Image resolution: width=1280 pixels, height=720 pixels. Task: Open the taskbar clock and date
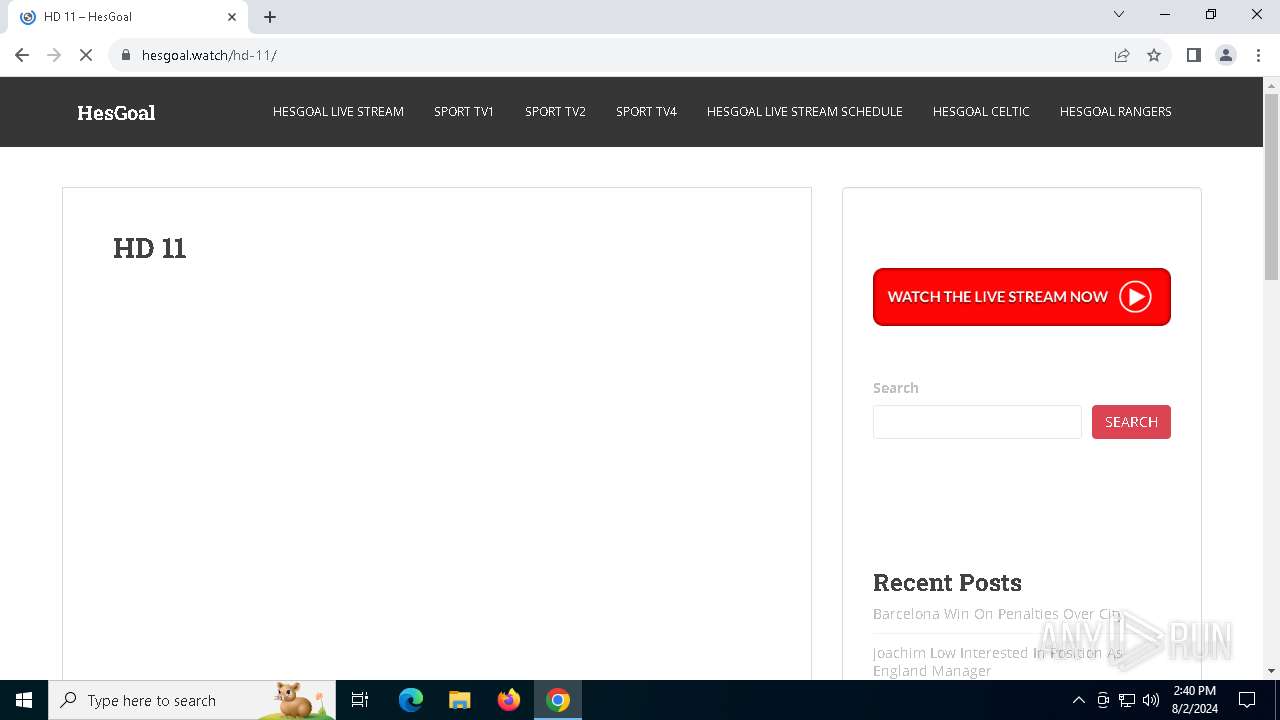click(1194, 700)
